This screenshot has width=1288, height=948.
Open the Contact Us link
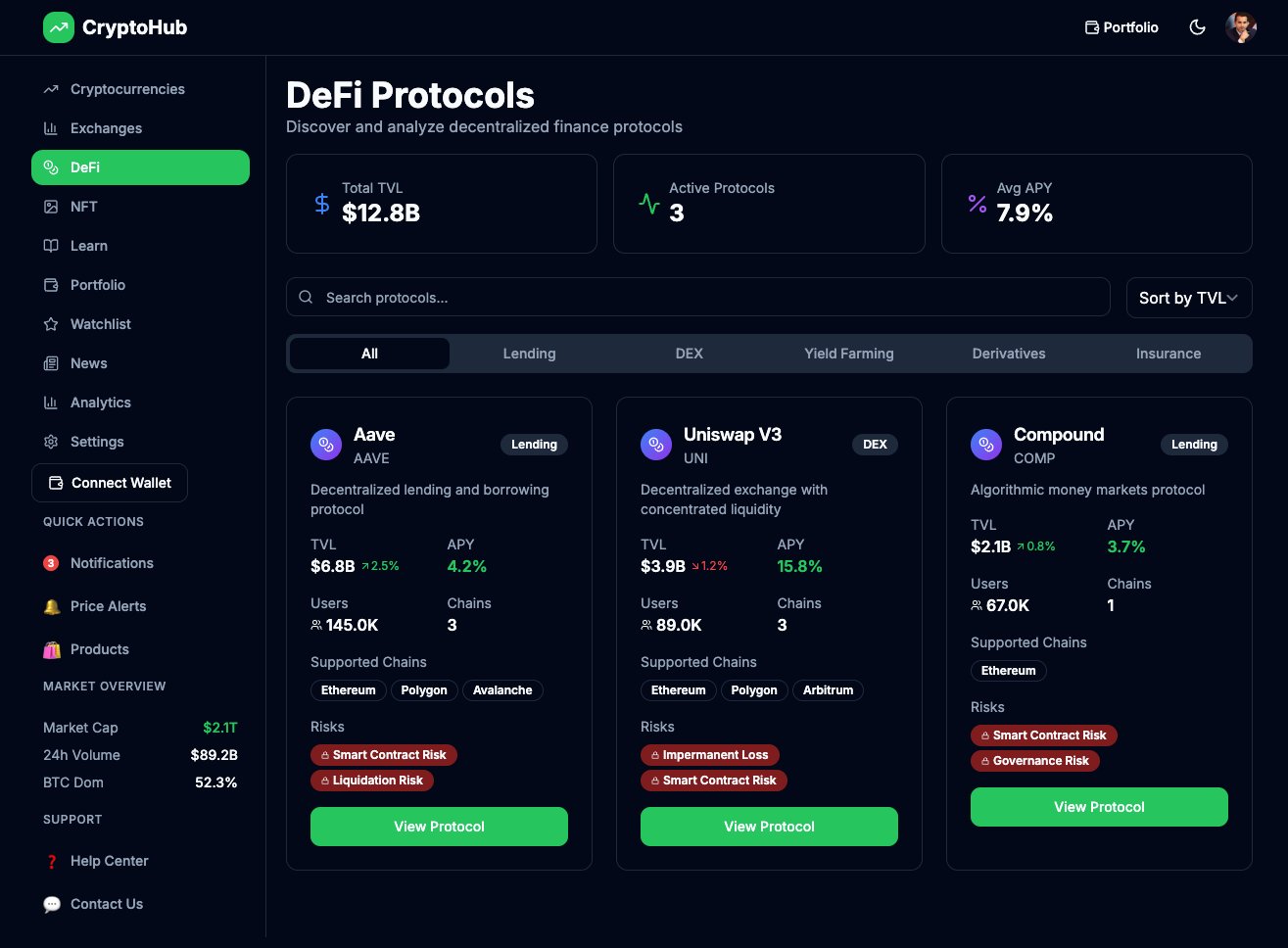140,904
